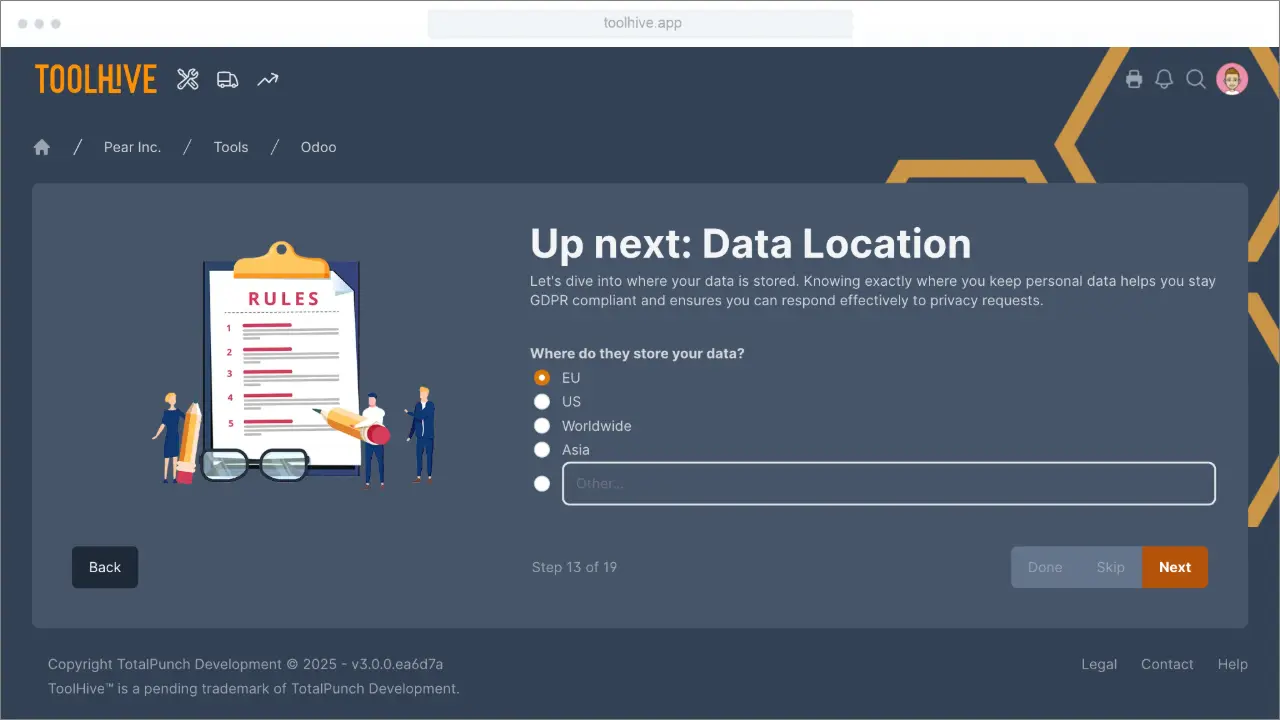Select the delivery truck icon

point(227,79)
